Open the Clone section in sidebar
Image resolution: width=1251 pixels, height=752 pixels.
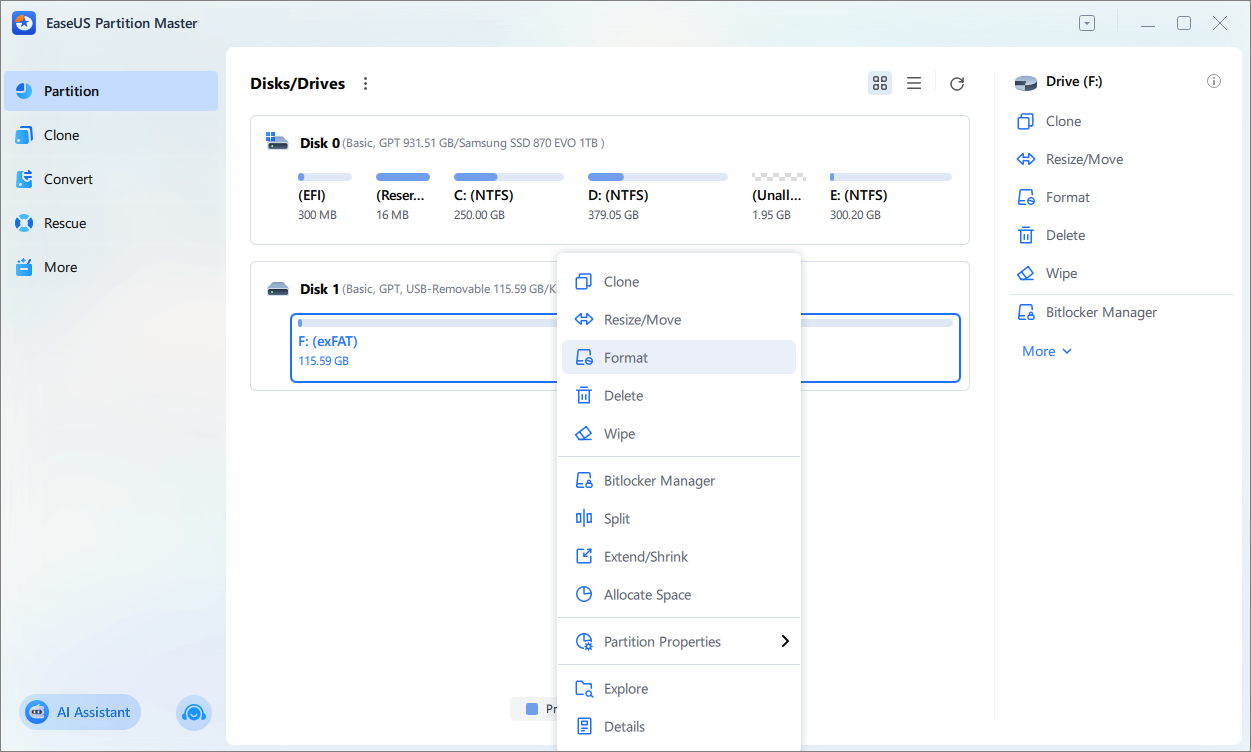click(x=62, y=135)
